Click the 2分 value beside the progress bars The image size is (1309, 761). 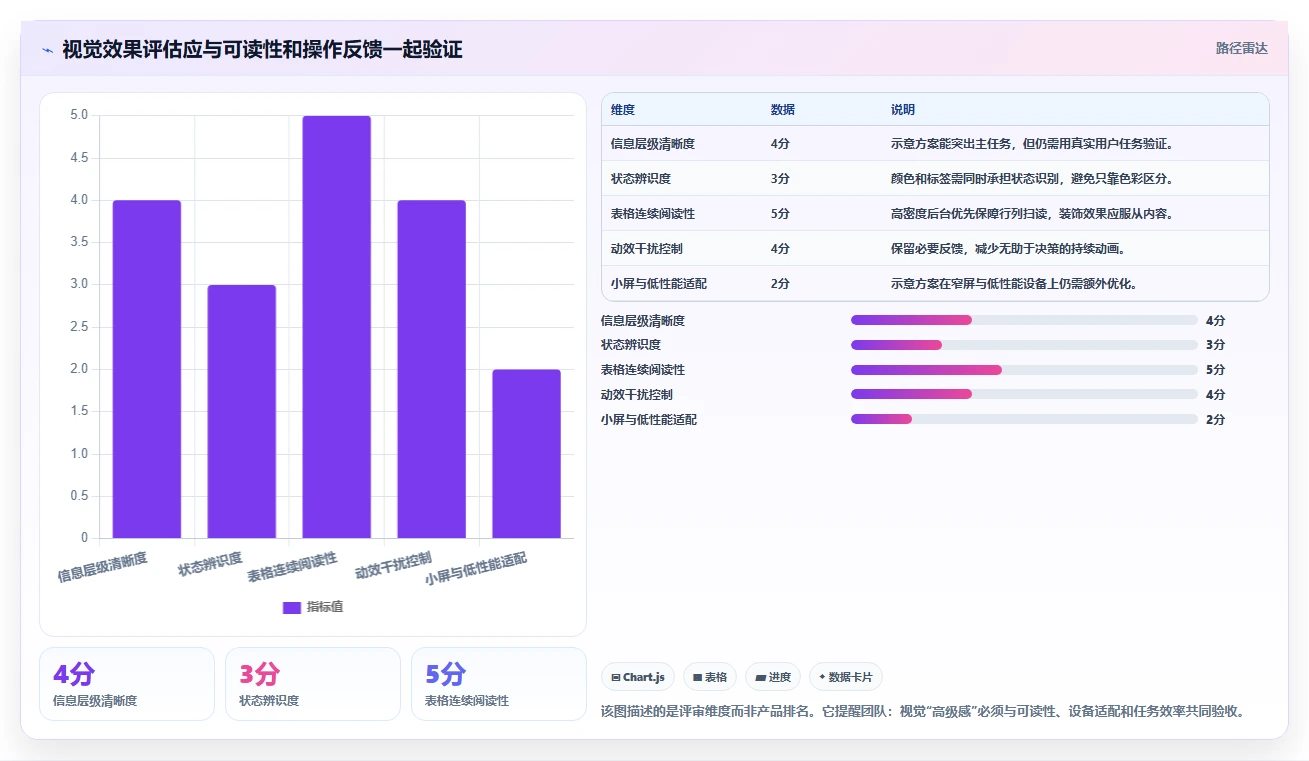click(1215, 419)
